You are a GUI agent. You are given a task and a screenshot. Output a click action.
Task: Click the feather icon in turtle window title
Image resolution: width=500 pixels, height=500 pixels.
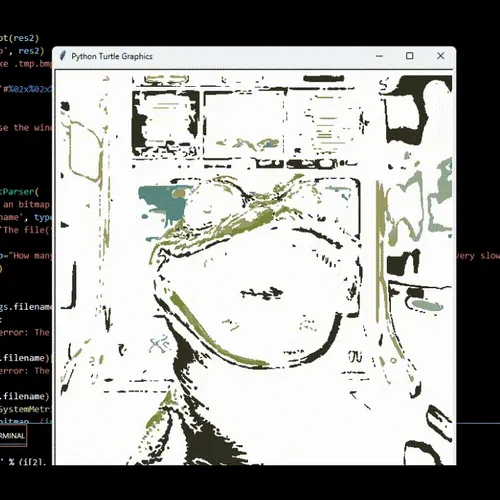click(62, 56)
